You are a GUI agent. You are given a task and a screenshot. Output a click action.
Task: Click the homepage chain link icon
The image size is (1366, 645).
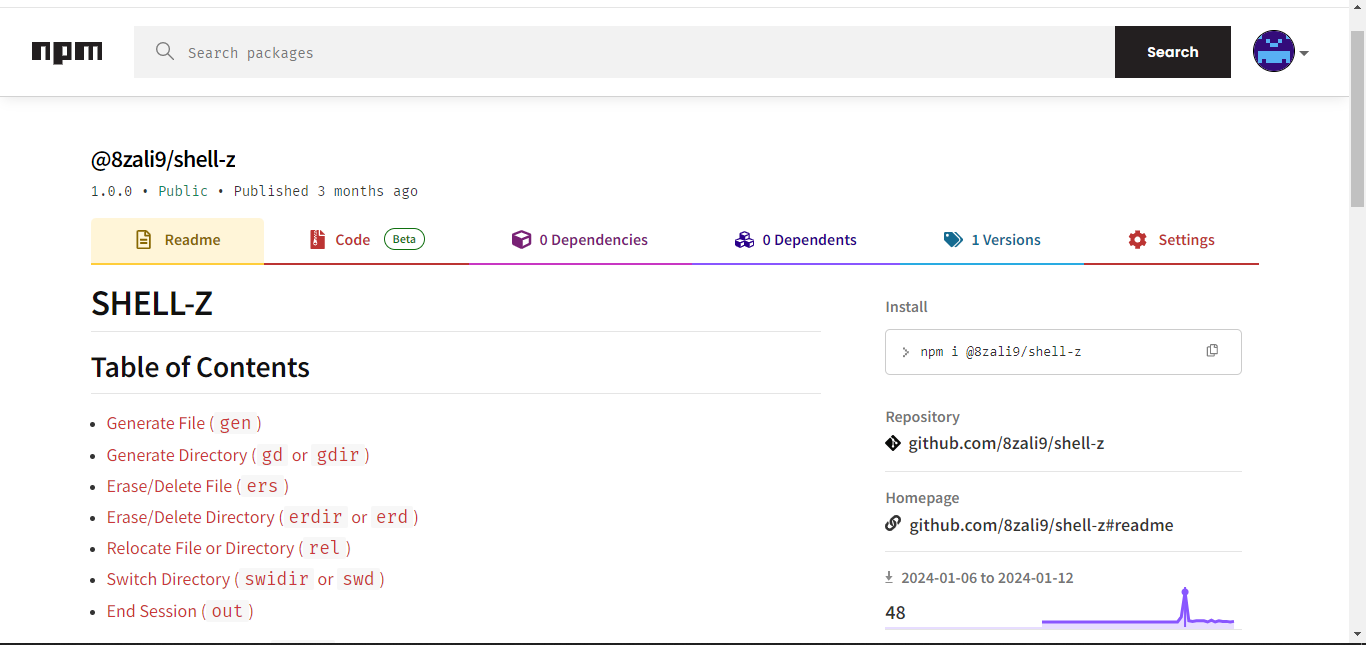click(893, 524)
